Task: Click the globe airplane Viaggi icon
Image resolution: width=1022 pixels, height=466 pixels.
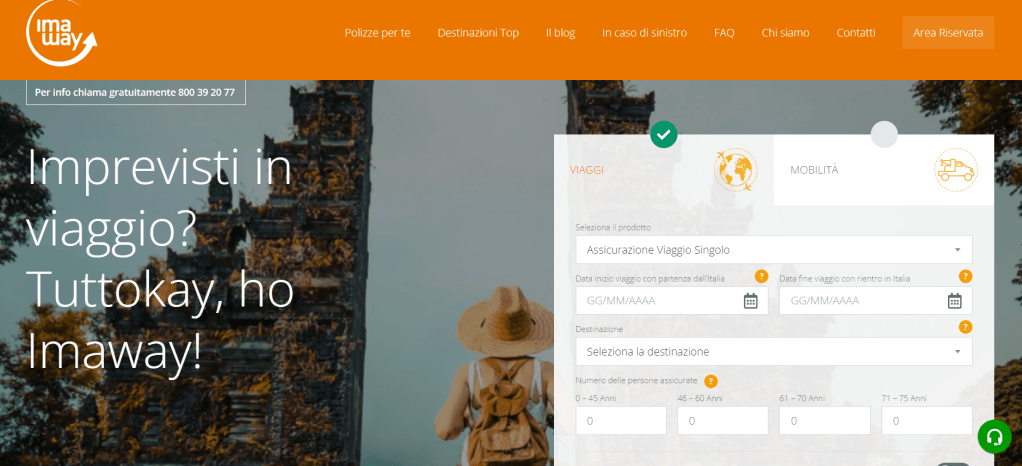Action: [735, 170]
